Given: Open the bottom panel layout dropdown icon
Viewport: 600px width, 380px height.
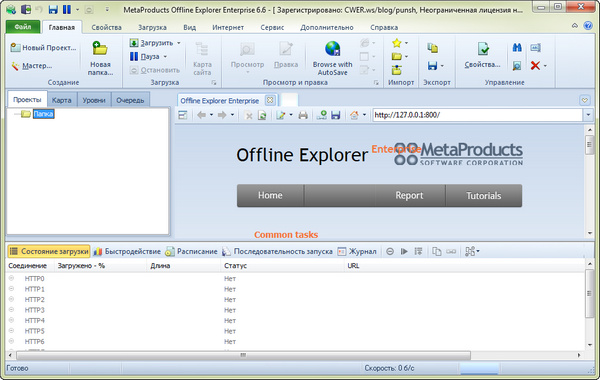Looking at the screenshot, I should 472,251.
